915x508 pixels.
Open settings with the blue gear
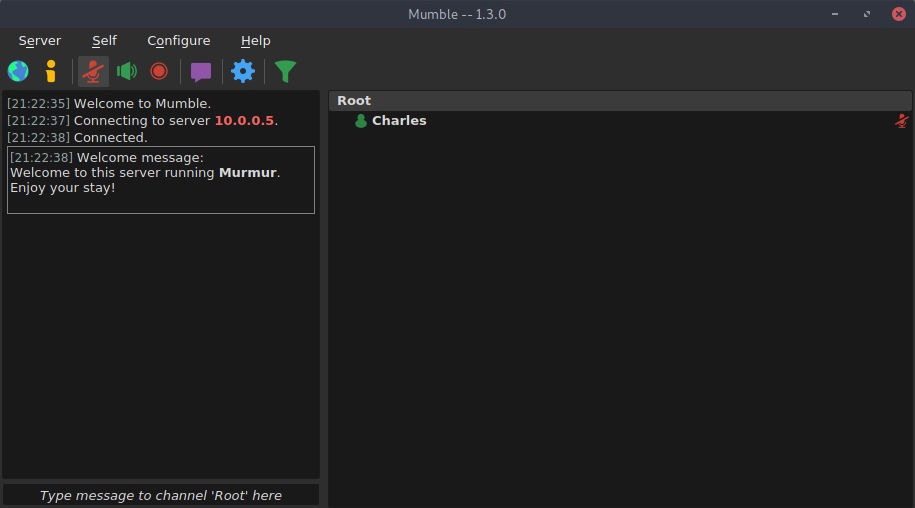[243, 71]
